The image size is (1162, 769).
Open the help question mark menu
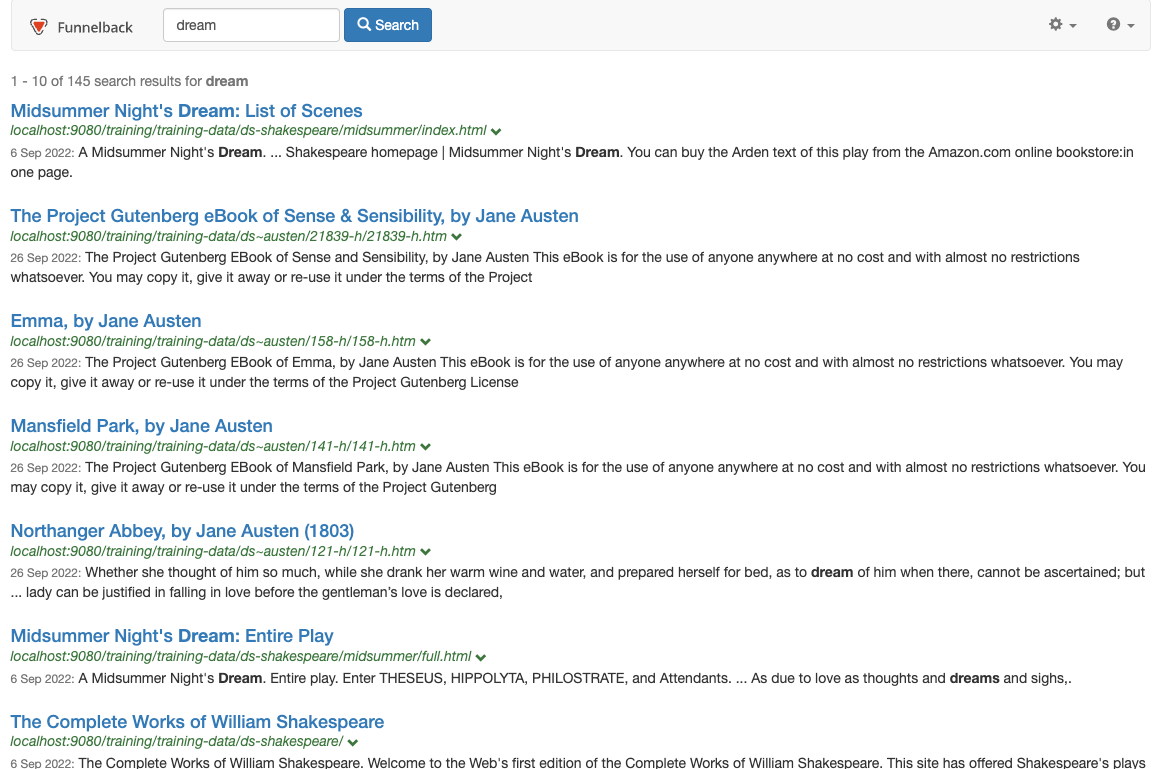pyautogui.click(x=1114, y=25)
